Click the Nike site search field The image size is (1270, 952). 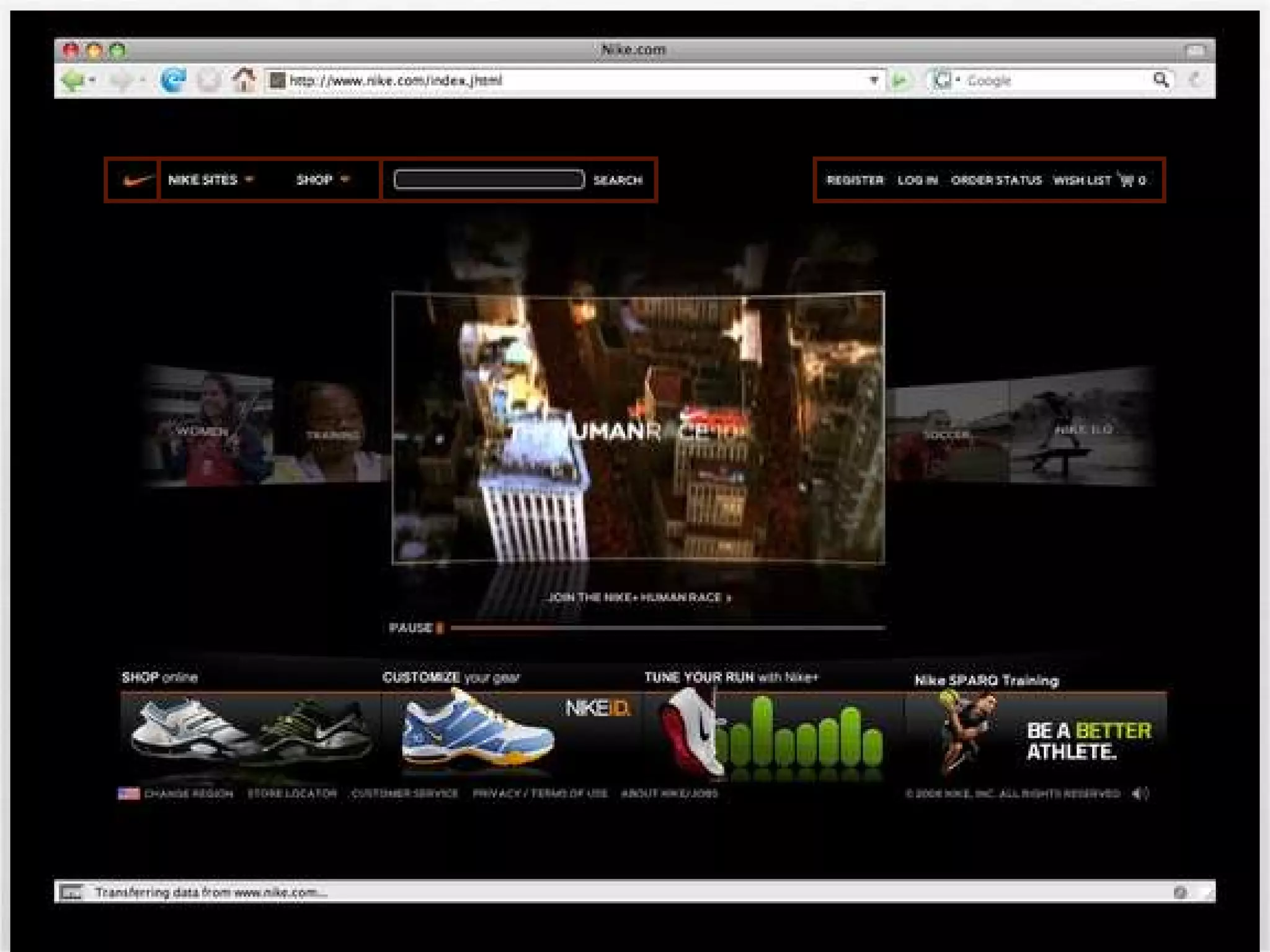click(489, 180)
